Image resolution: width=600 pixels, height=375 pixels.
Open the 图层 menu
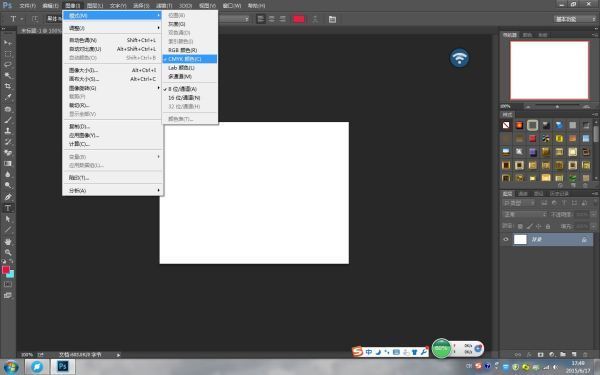point(95,6)
